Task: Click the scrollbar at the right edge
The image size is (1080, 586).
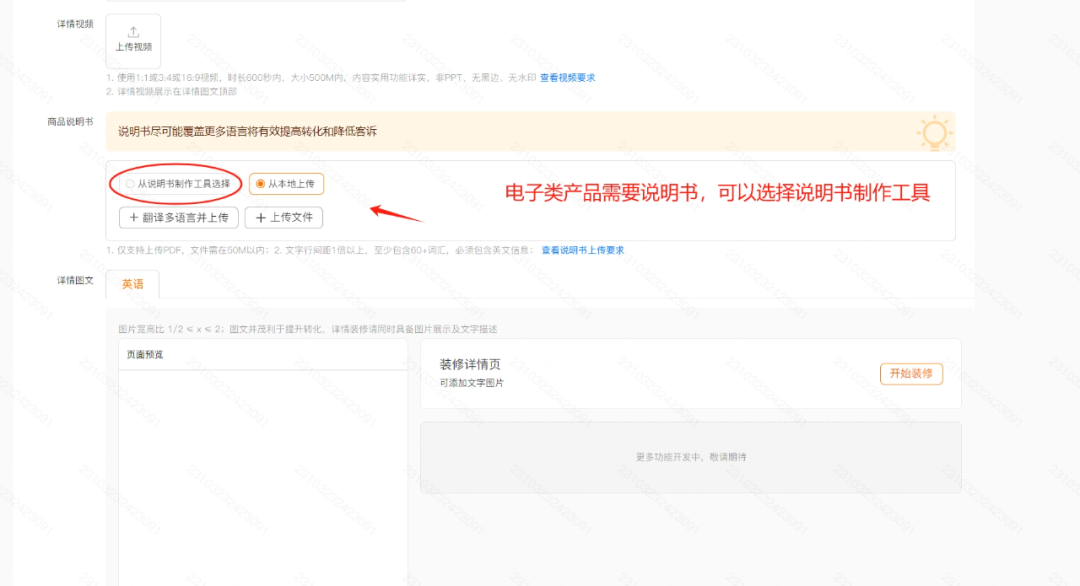Action: [x=1075, y=293]
